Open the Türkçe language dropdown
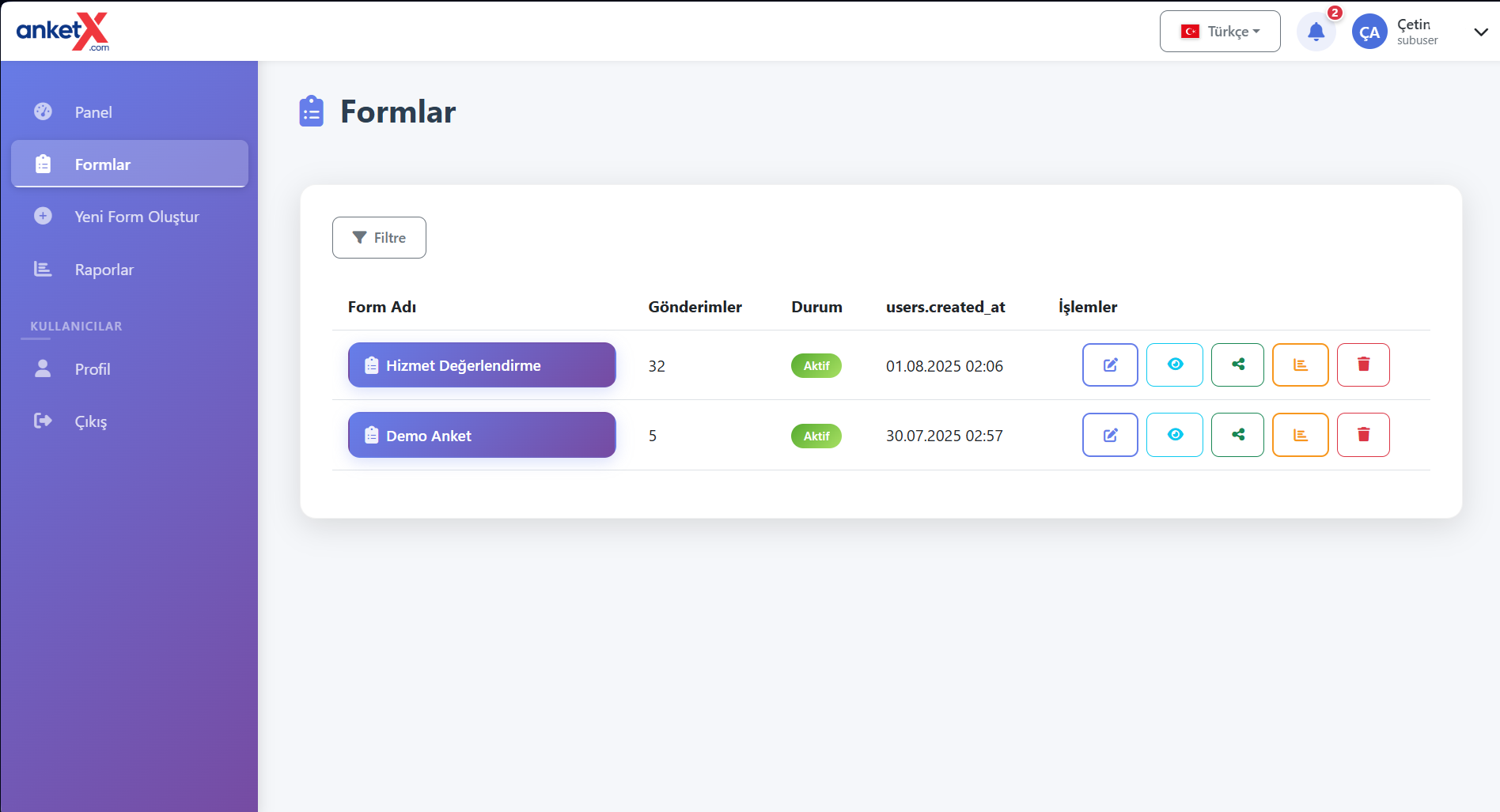The width and height of the screenshot is (1500, 812). tap(1220, 32)
